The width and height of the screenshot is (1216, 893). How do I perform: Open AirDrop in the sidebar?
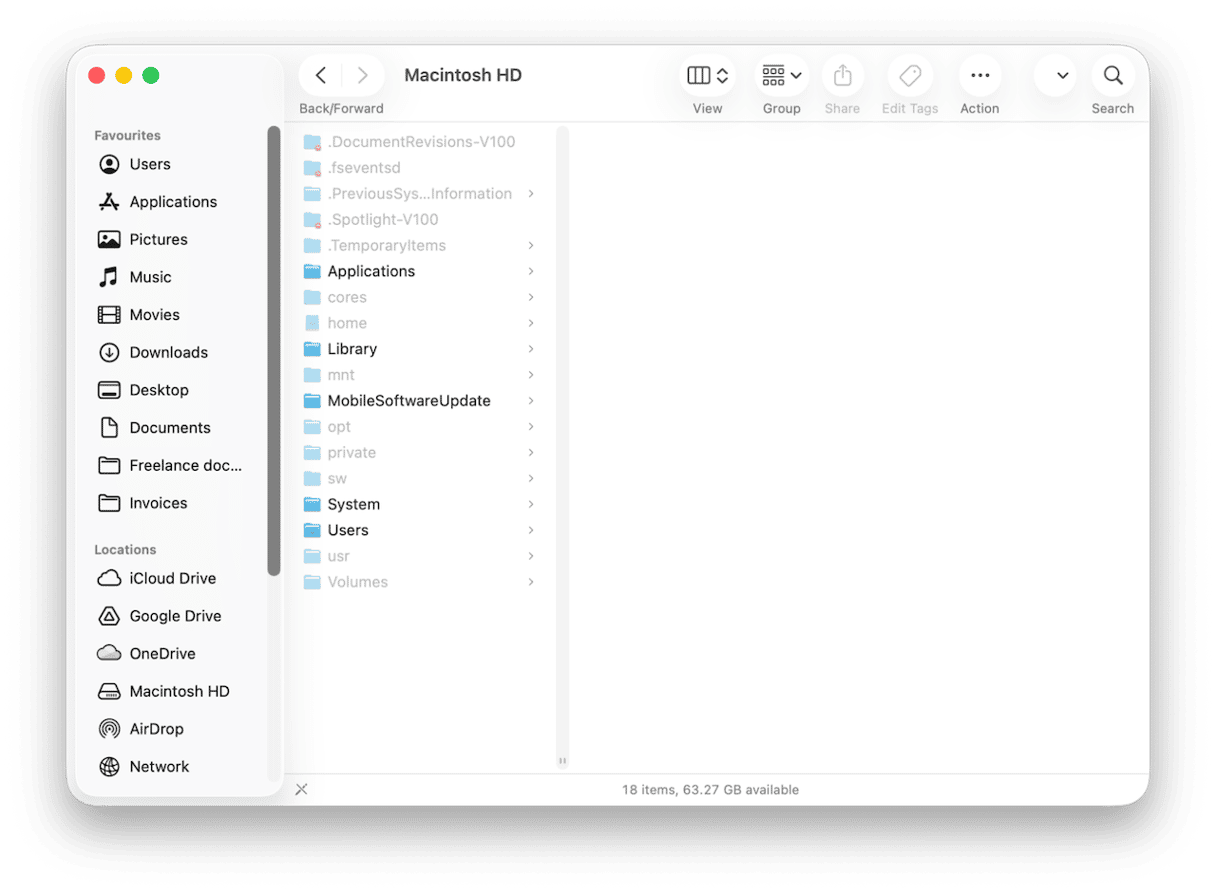(156, 729)
